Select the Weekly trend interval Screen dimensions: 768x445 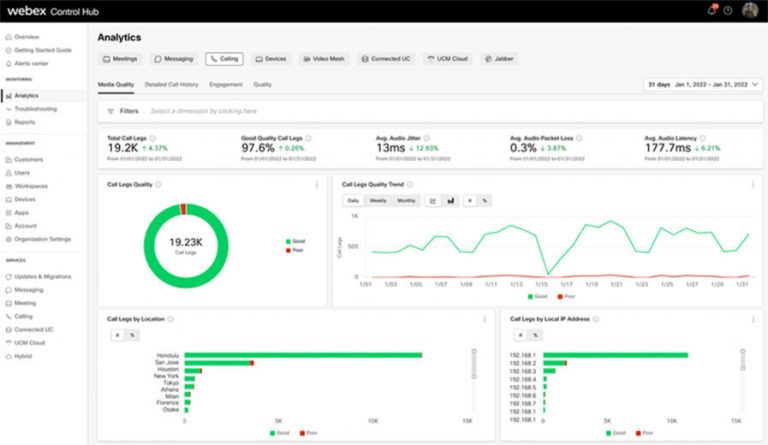point(378,200)
